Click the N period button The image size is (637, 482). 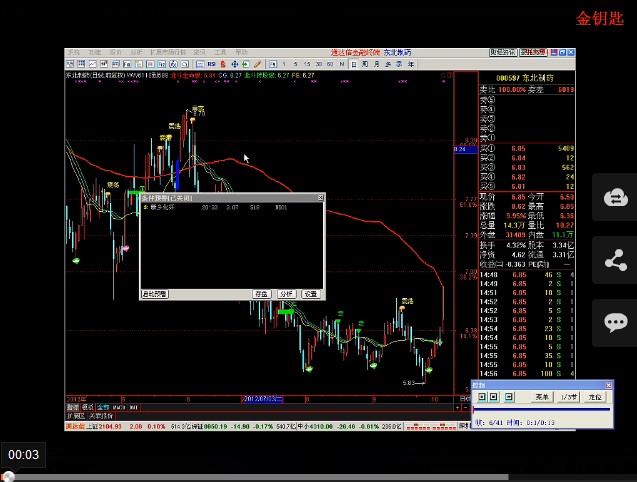pyautogui.click(x=342, y=64)
